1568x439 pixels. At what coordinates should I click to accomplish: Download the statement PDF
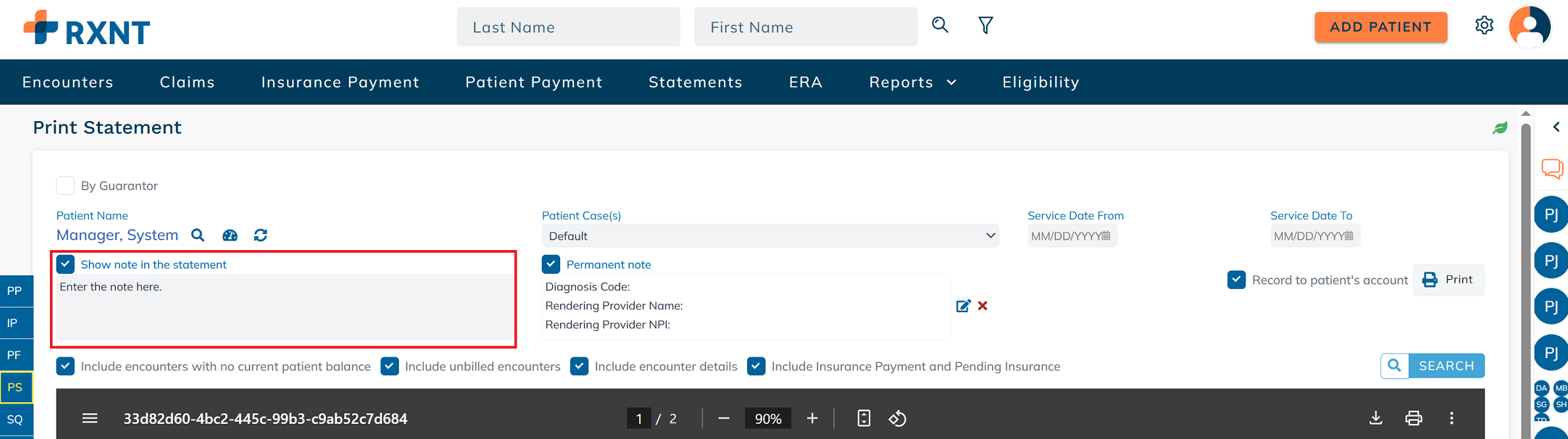click(1376, 418)
